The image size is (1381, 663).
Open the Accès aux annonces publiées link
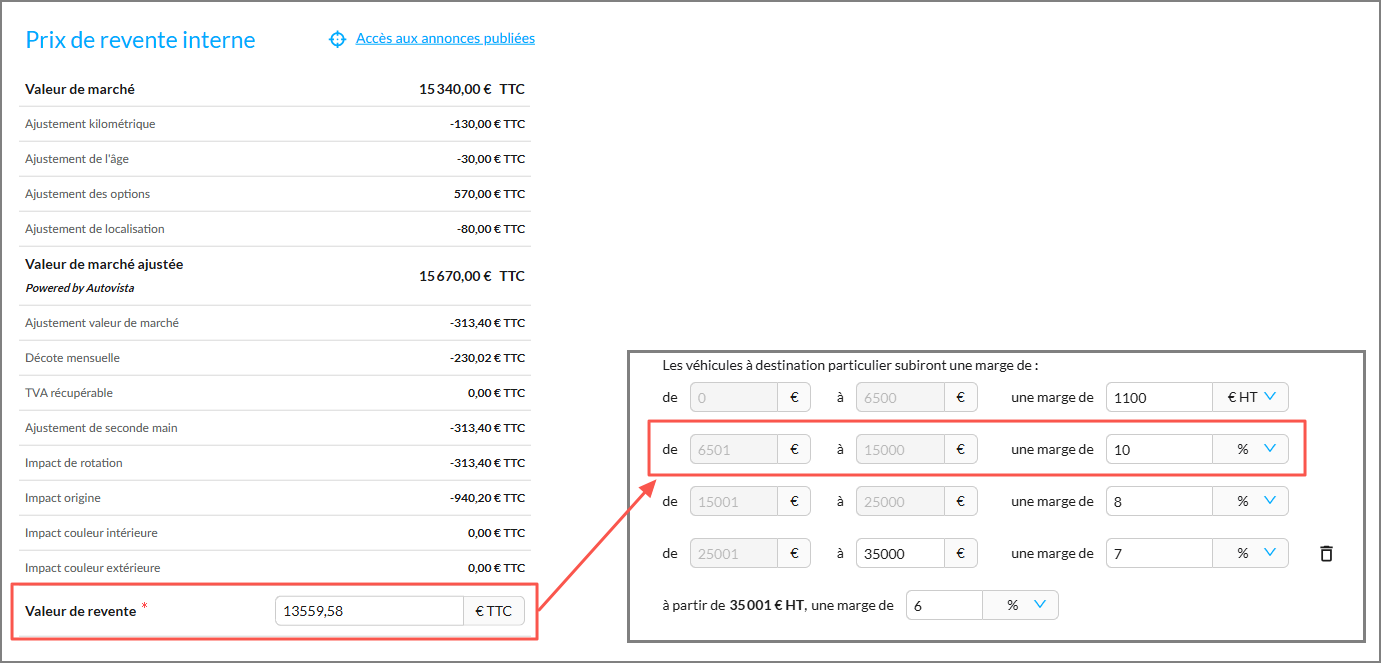point(445,39)
